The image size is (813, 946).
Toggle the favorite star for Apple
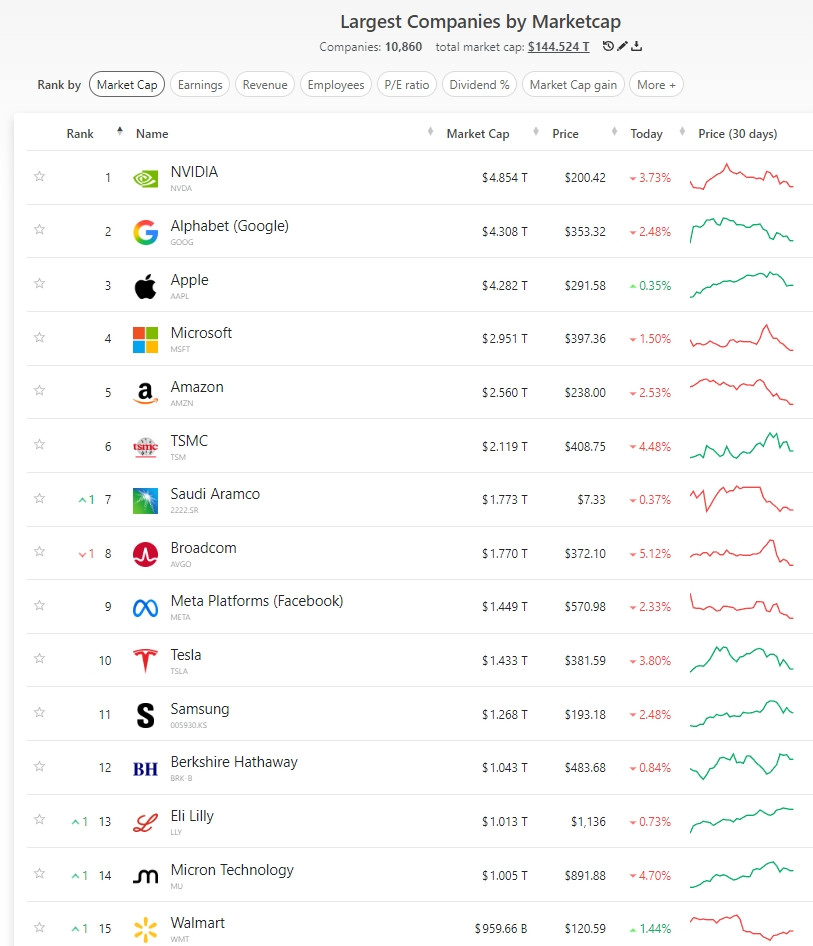(40, 283)
